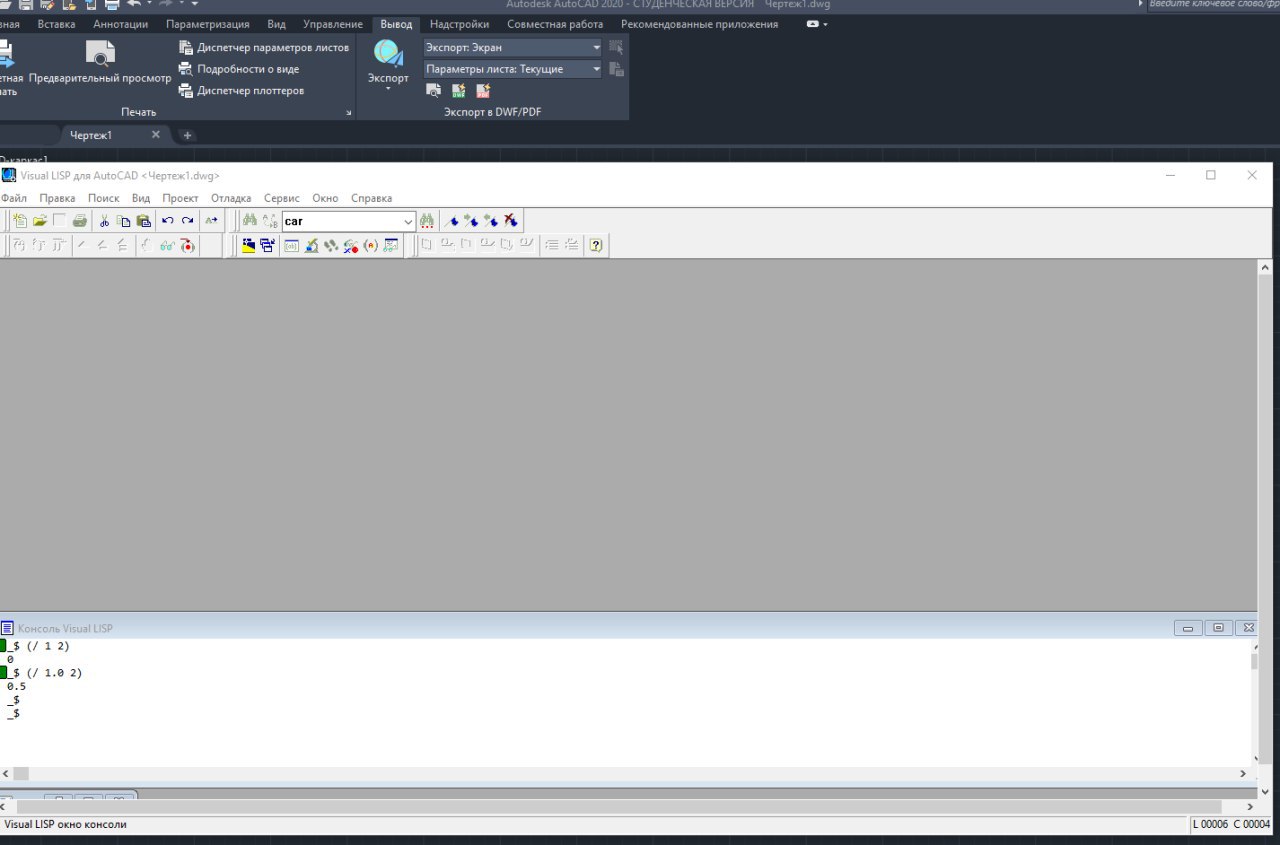This screenshot has height=845, width=1280.
Task: Switch to the Параметризация ribbon tab
Action: point(208,24)
